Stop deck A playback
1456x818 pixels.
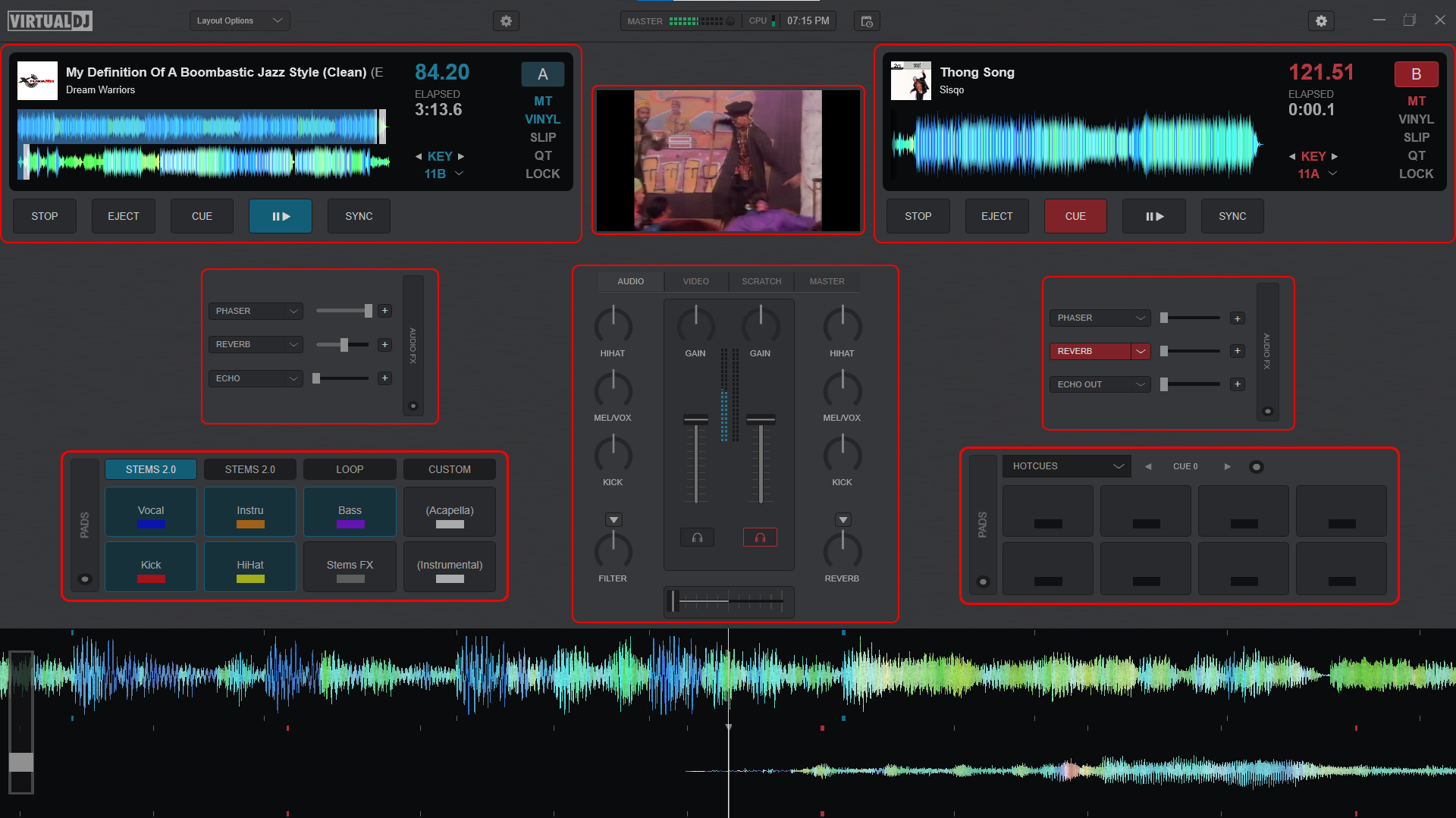[x=45, y=216]
